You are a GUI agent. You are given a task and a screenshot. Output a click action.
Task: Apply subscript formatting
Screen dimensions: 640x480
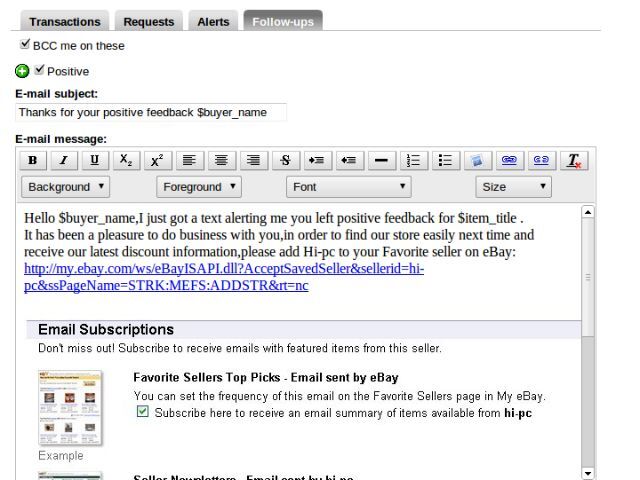pyautogui.click(x=126, y=160)
